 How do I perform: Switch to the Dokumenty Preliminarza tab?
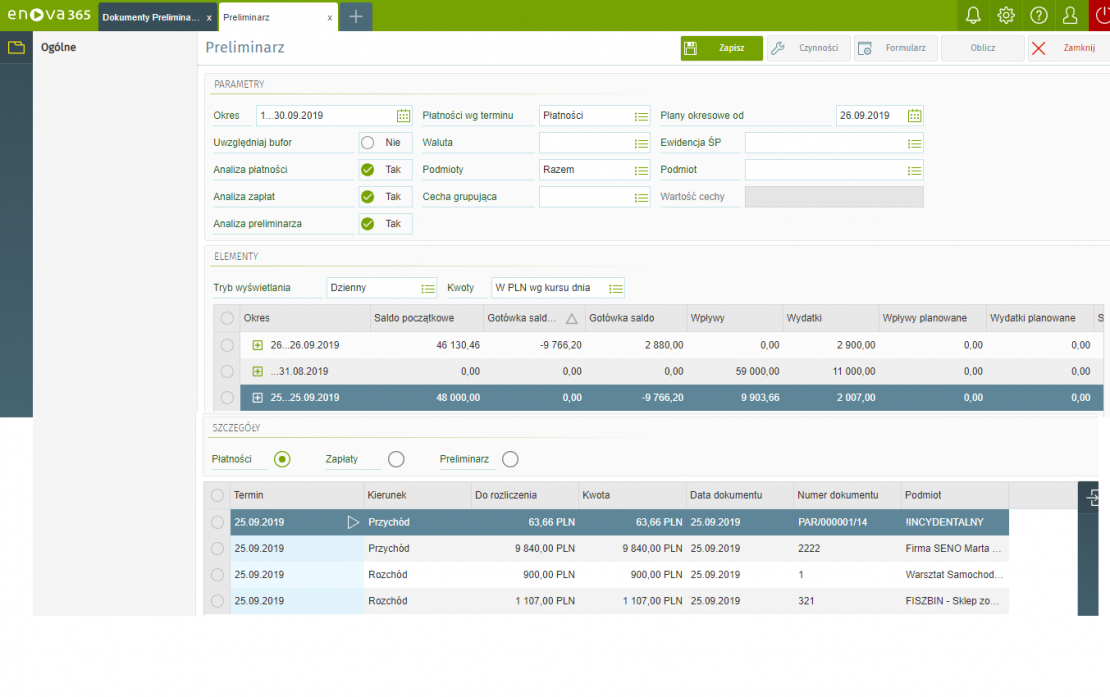tap(150, 17)
